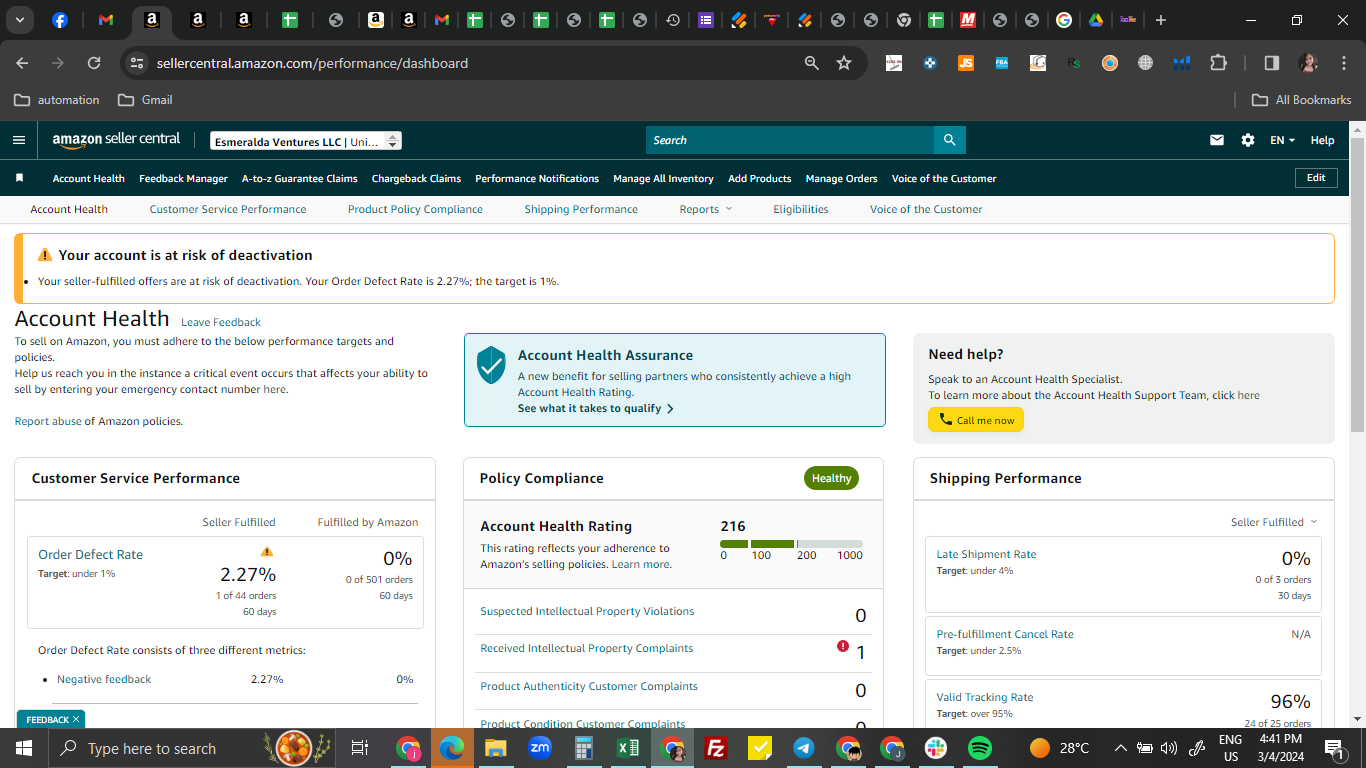Expand the Reports dropdown menu
The height and width of the screenshot is (768, 1366).
coord(706,209)
